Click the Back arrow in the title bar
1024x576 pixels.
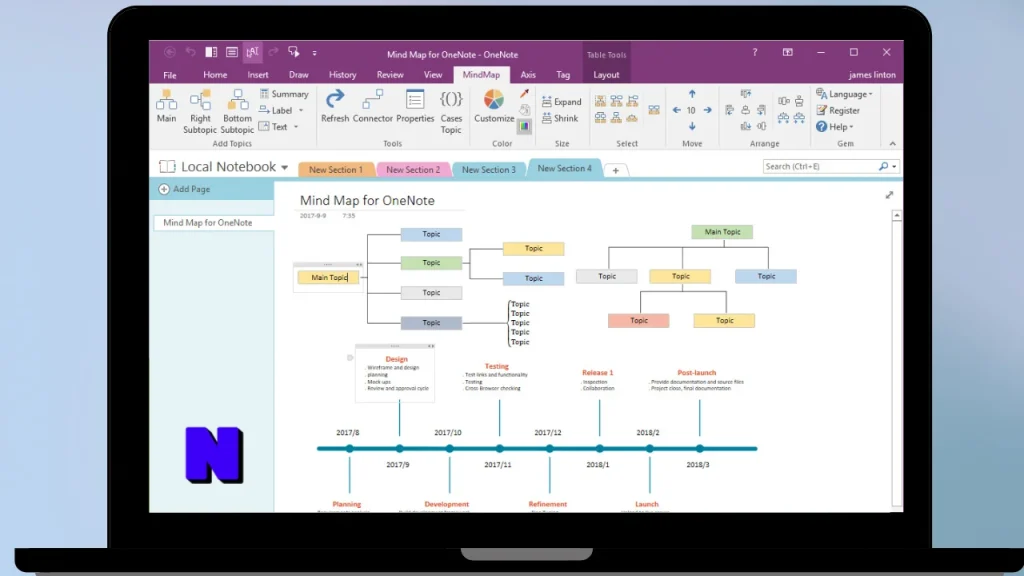[170, 52]
